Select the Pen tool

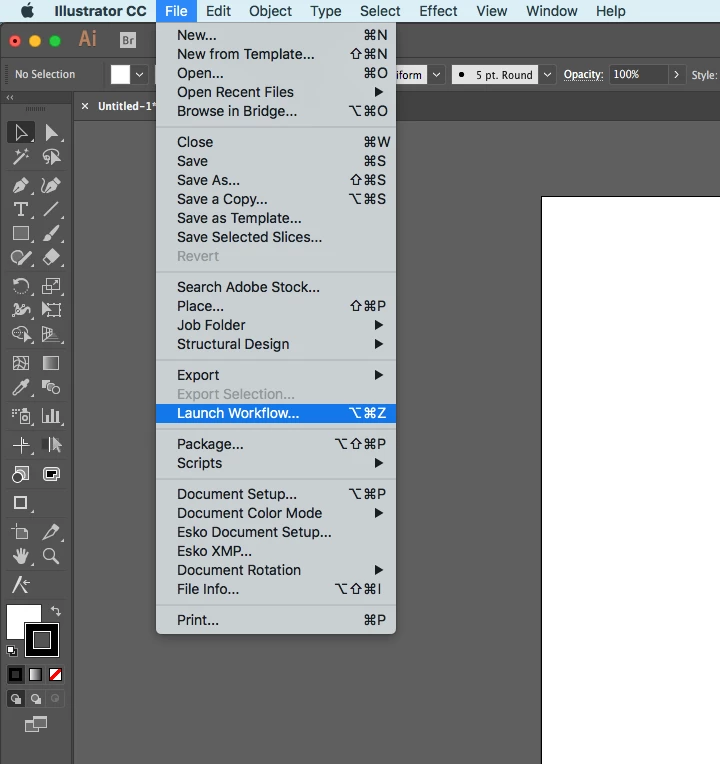pos(21,185)
